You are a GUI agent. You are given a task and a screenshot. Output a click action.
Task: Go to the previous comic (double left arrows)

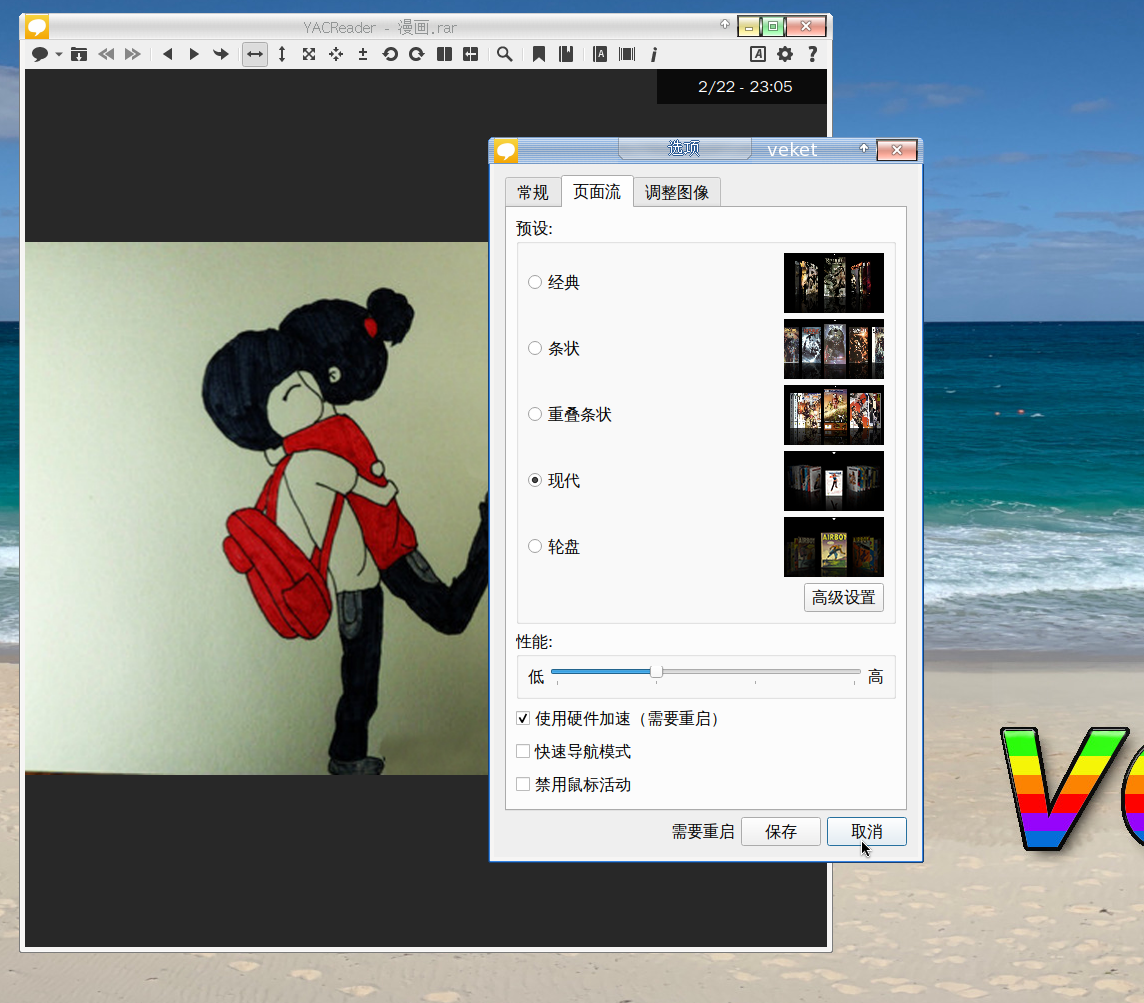point(106,54)
